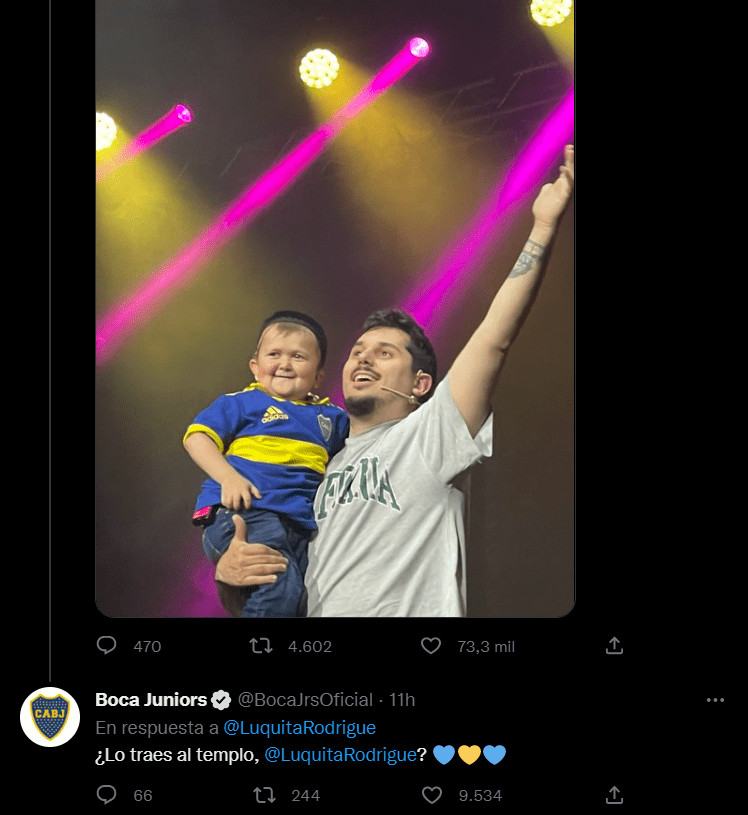
Task: Open the @BocaJrsOficial handle link
Action: 305,700
